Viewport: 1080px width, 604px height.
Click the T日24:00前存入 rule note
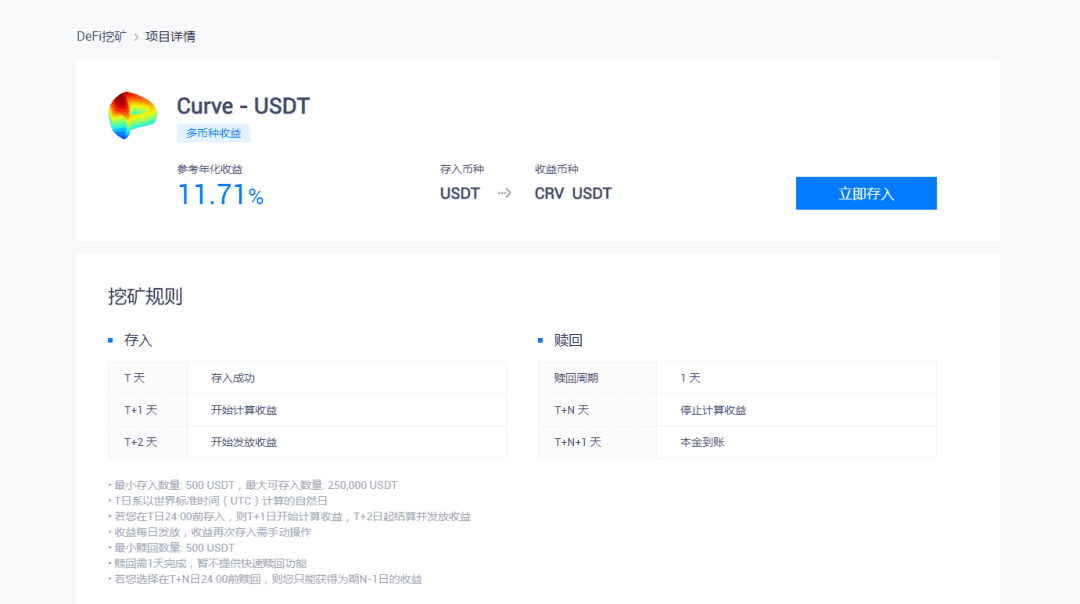289,517
